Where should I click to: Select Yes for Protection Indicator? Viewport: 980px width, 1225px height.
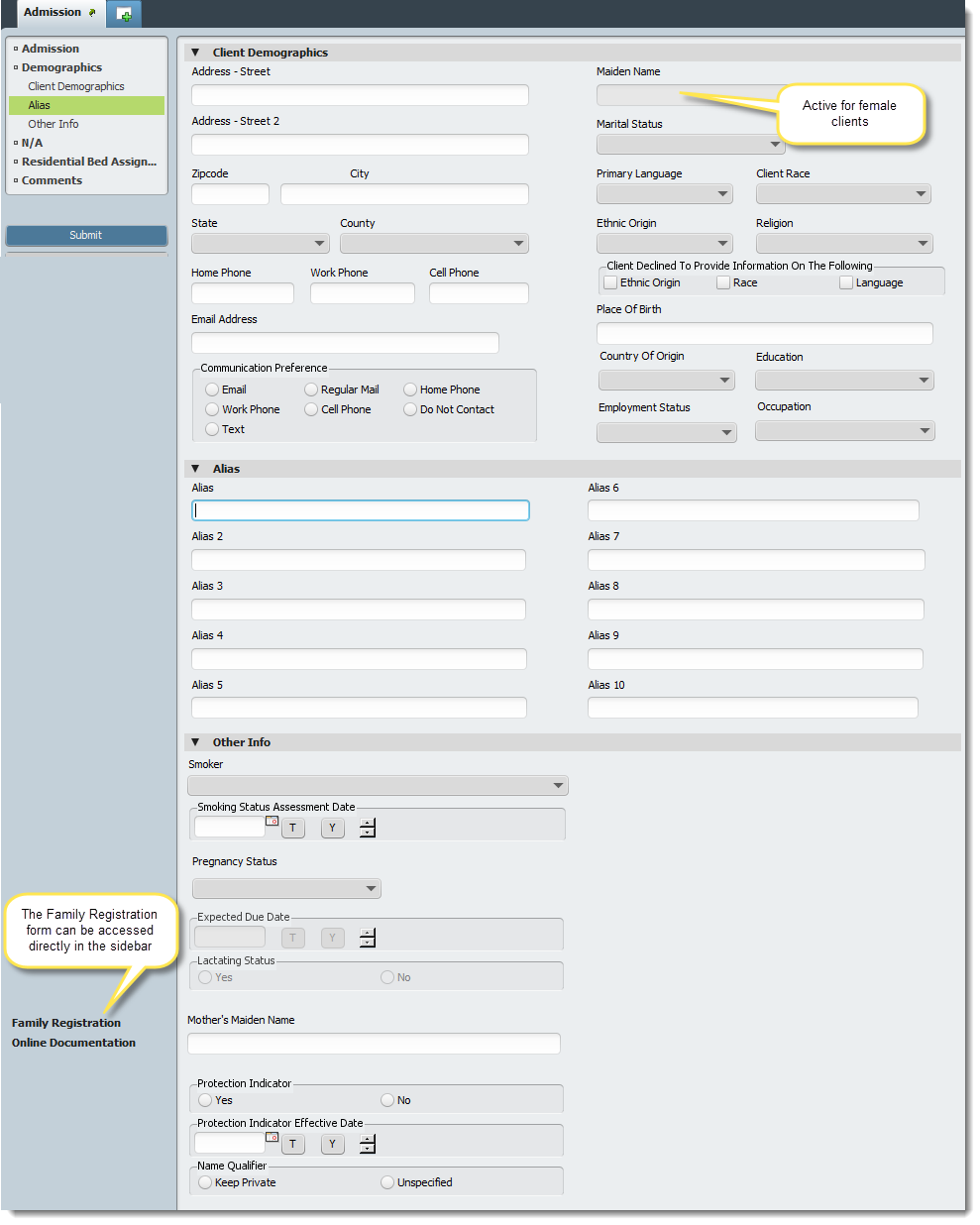[x=205, y=1100]
